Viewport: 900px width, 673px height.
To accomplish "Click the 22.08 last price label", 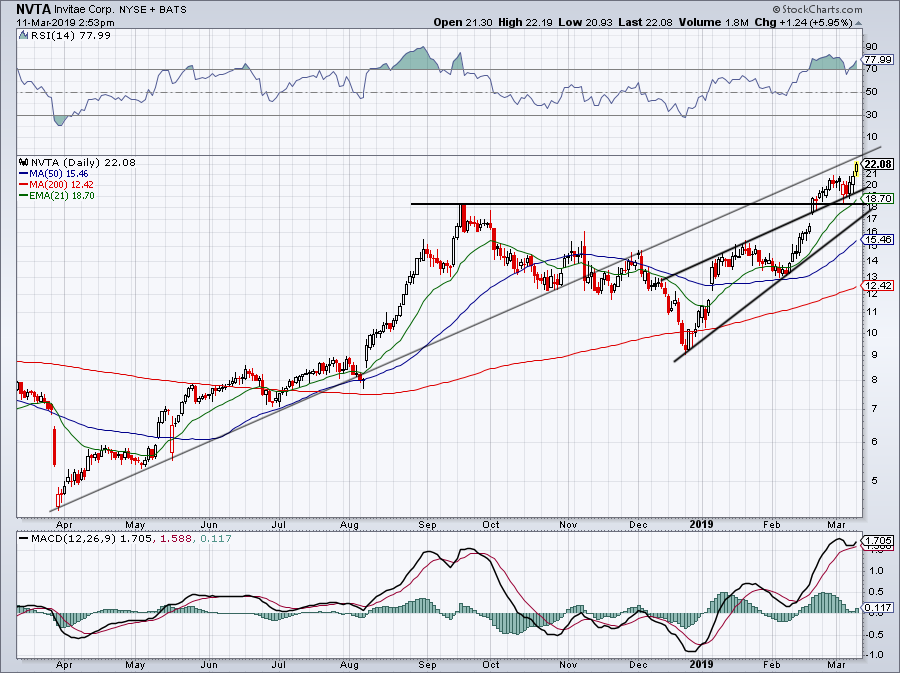I will pos(878,164).
